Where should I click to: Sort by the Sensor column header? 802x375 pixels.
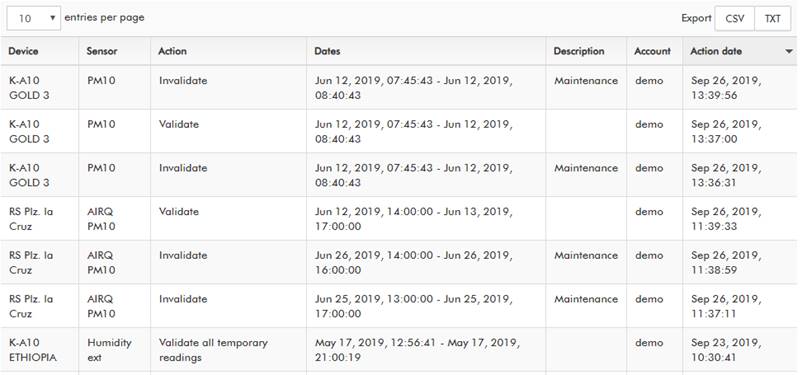102,51
